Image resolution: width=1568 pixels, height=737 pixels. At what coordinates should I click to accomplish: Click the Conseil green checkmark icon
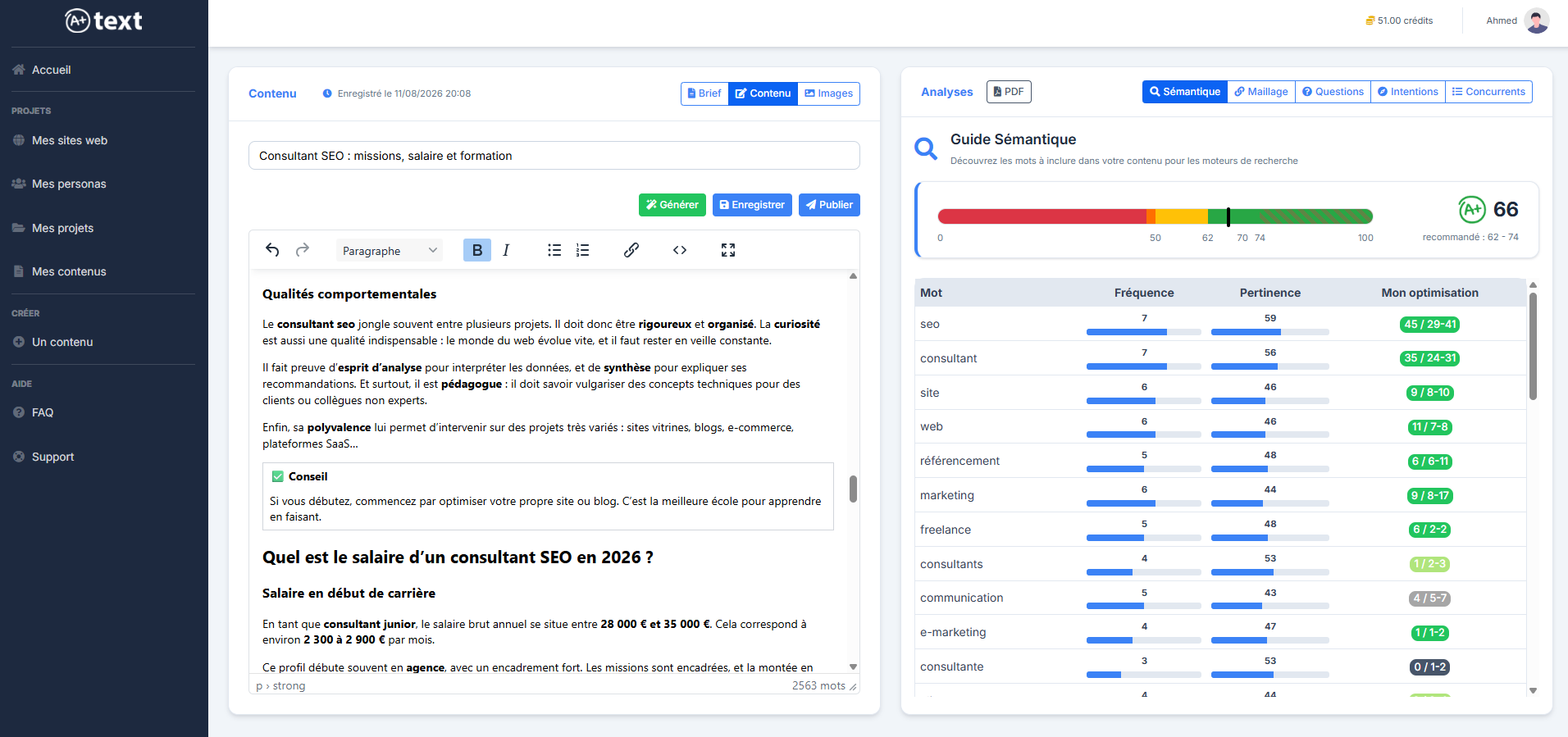(x=278, y=476)
